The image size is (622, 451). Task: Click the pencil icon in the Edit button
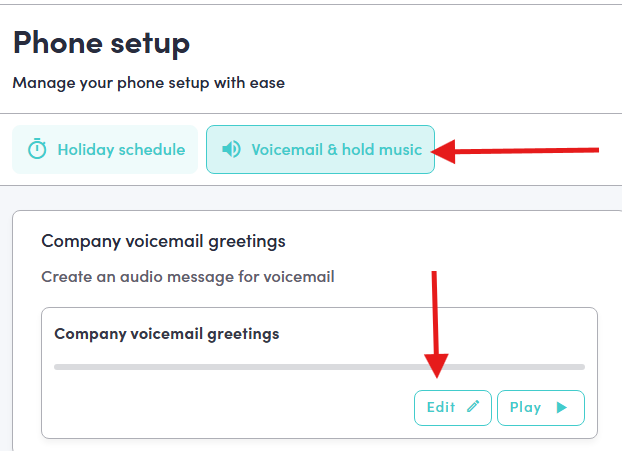(x=473, y=407)
